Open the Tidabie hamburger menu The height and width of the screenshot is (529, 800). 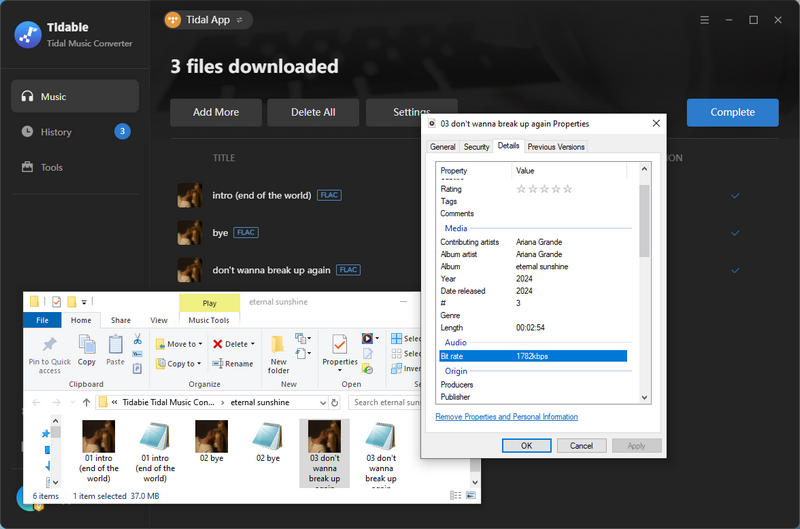coord(705,20)
